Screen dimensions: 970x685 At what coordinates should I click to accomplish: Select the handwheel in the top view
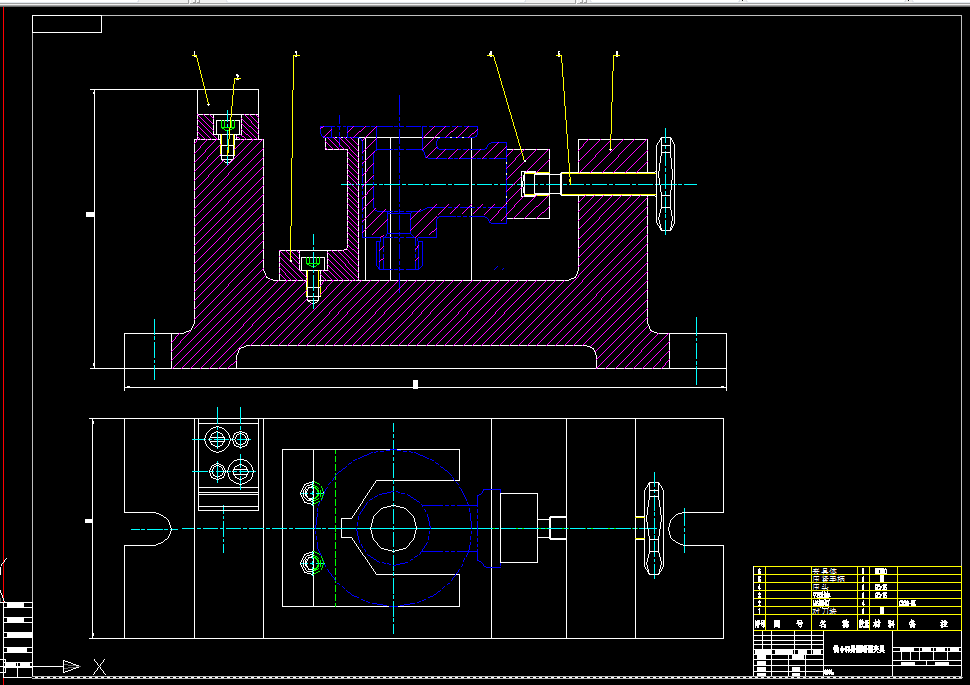point(654,529)
